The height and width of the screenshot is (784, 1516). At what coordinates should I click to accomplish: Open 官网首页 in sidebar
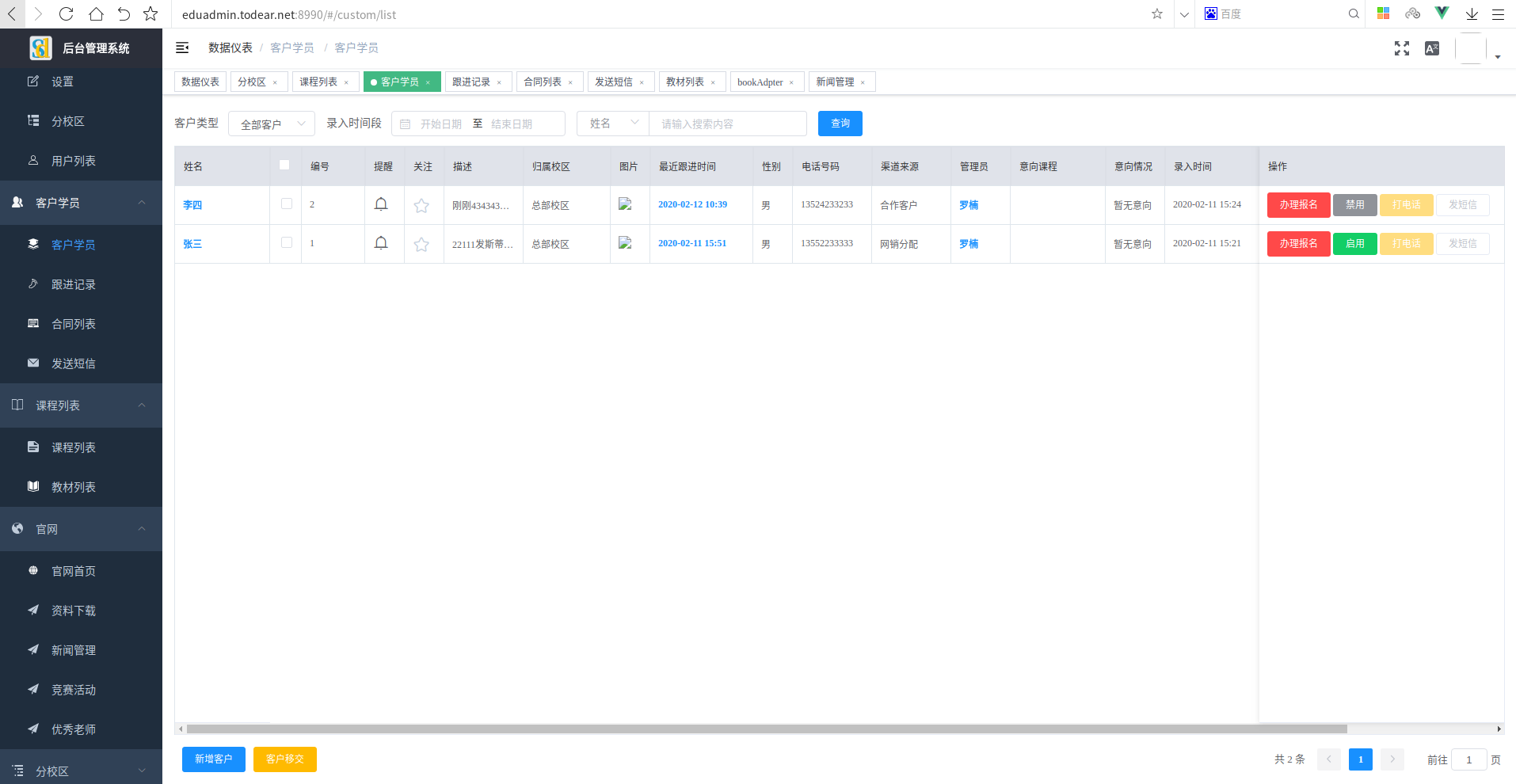(81, 571)
